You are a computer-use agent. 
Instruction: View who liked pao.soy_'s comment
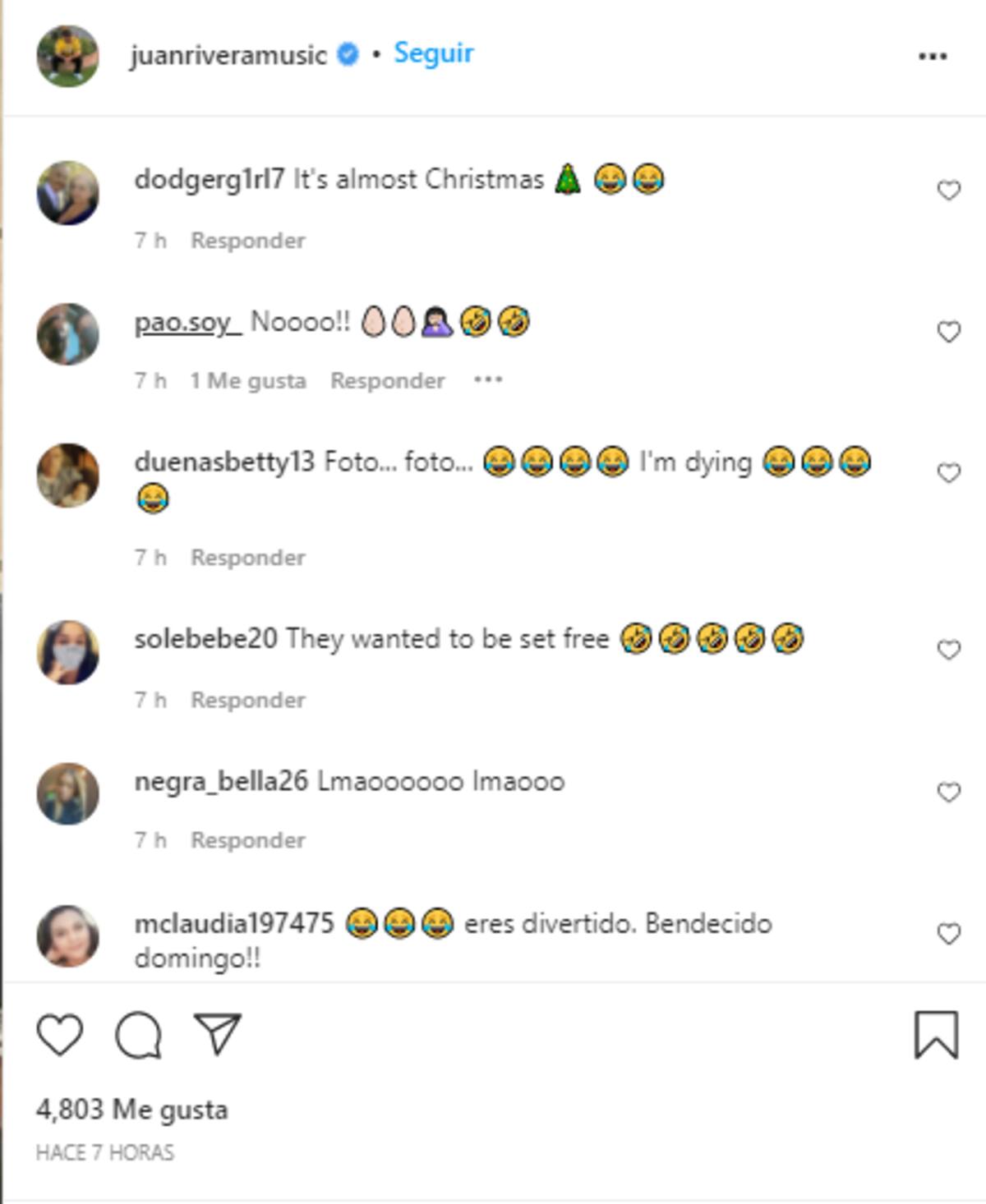point(247,381)
